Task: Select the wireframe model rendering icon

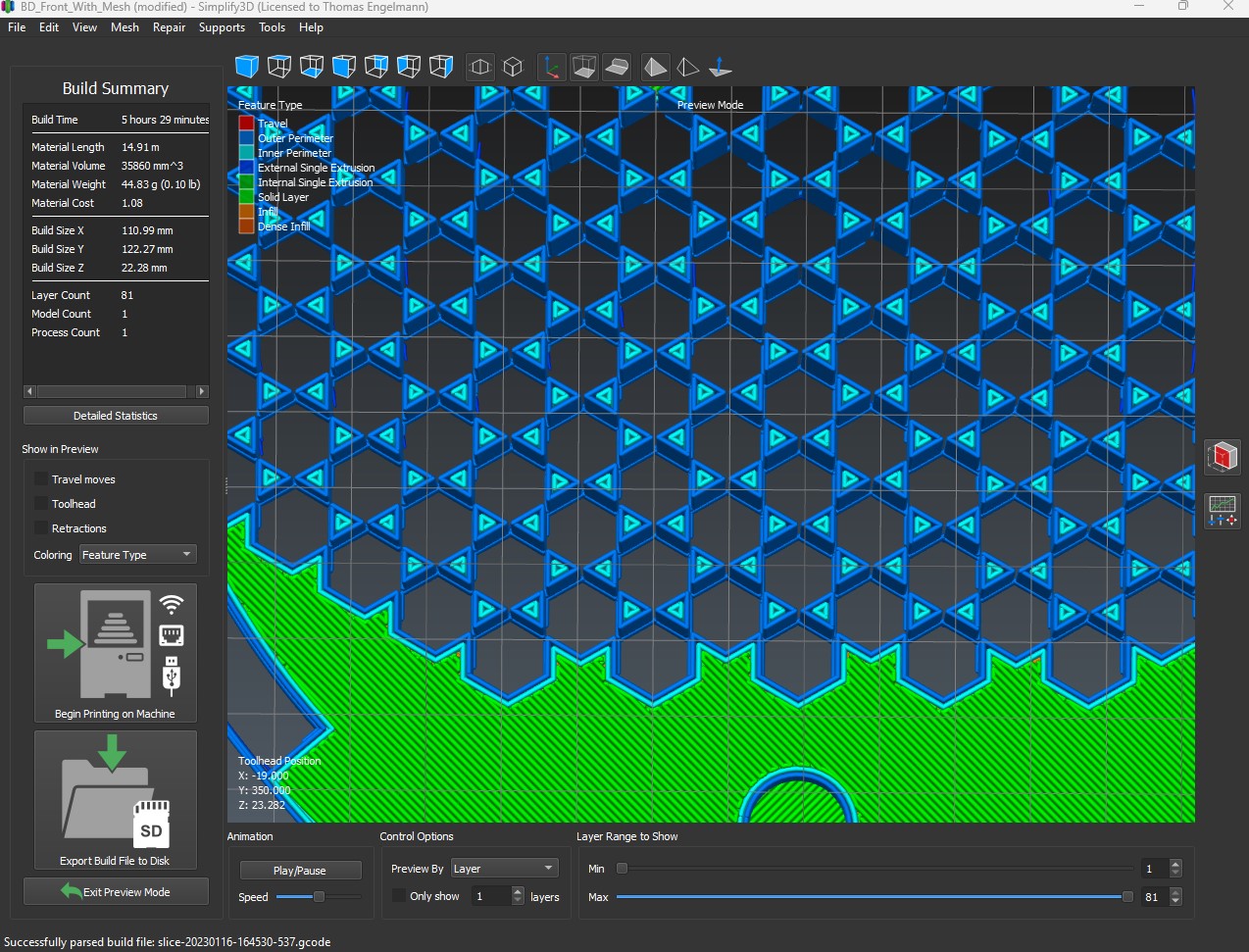Action: tap(688, 67)
